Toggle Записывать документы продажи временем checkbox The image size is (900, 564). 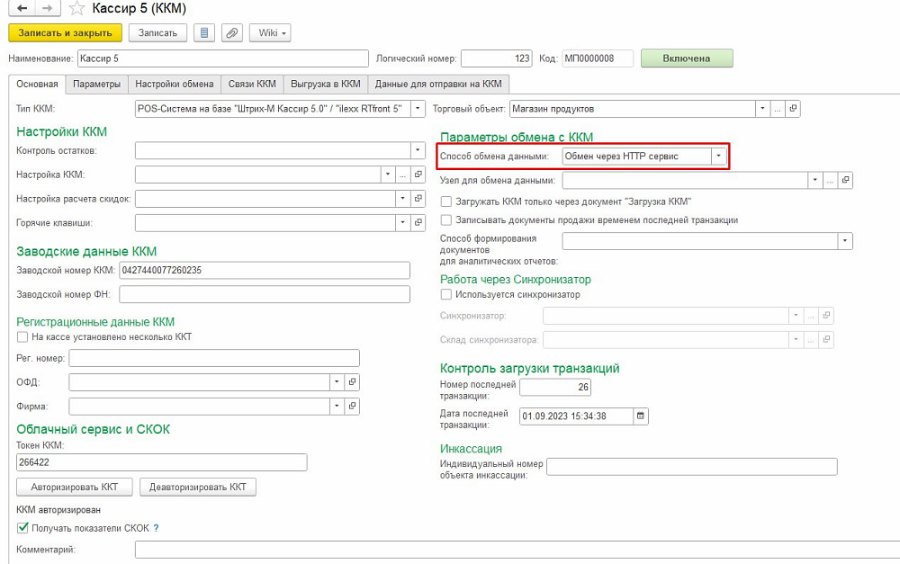(446, 220)
